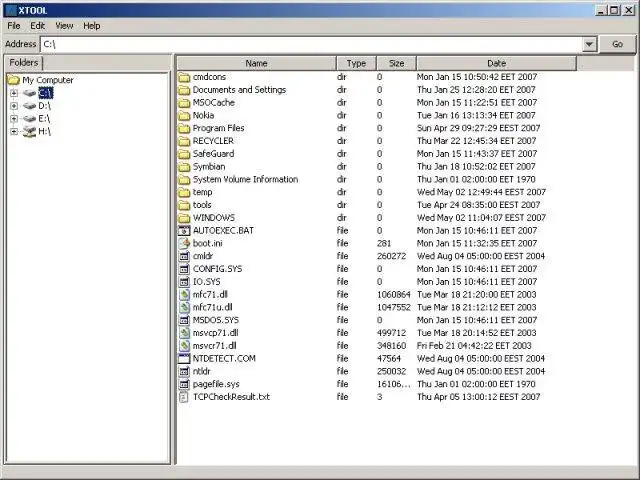The image size is (640, 480).
Task: Click the size value 47564
Action: [x=389, y=359]
